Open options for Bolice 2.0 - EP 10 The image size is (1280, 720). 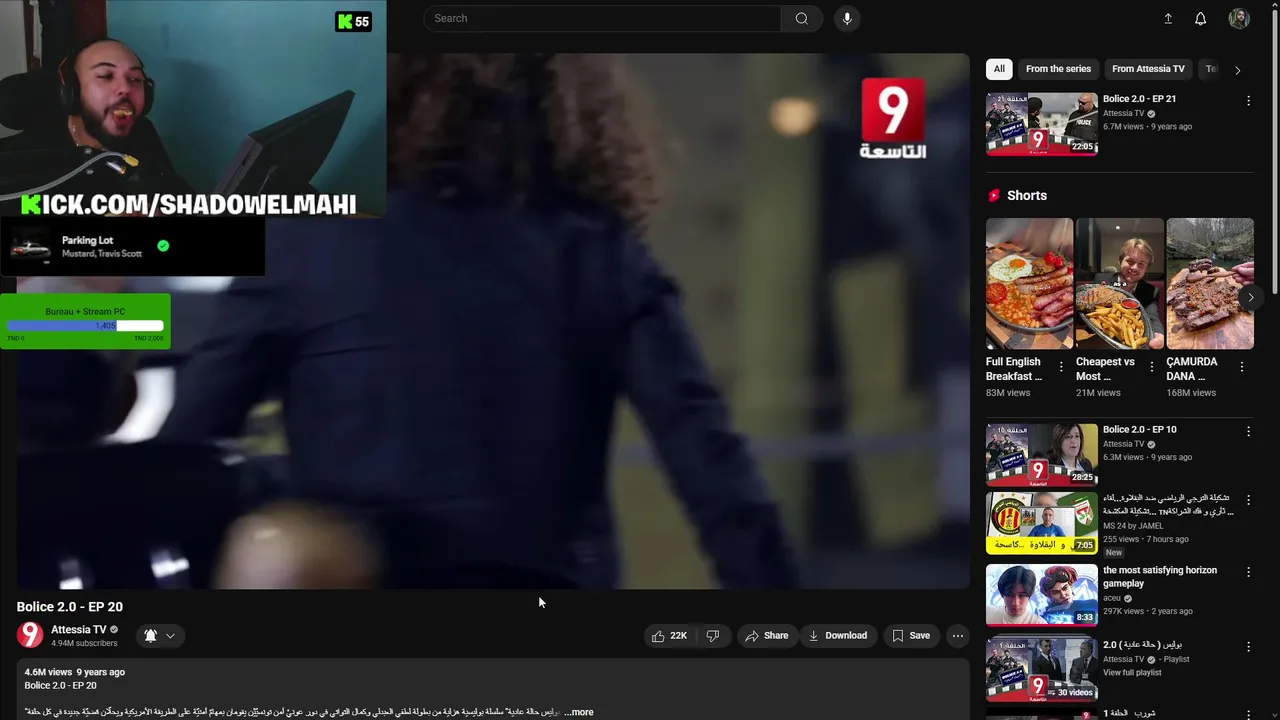pos(1248,431)
